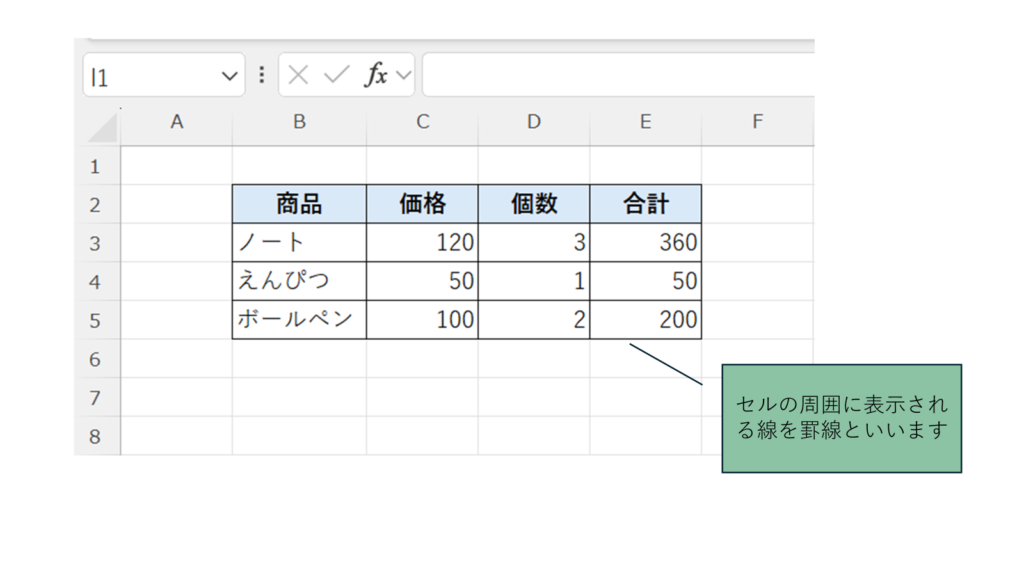This screenshot has height=576, width=1024.
Task: Select the cell containing ボールペン
Action: pos(299,321)
